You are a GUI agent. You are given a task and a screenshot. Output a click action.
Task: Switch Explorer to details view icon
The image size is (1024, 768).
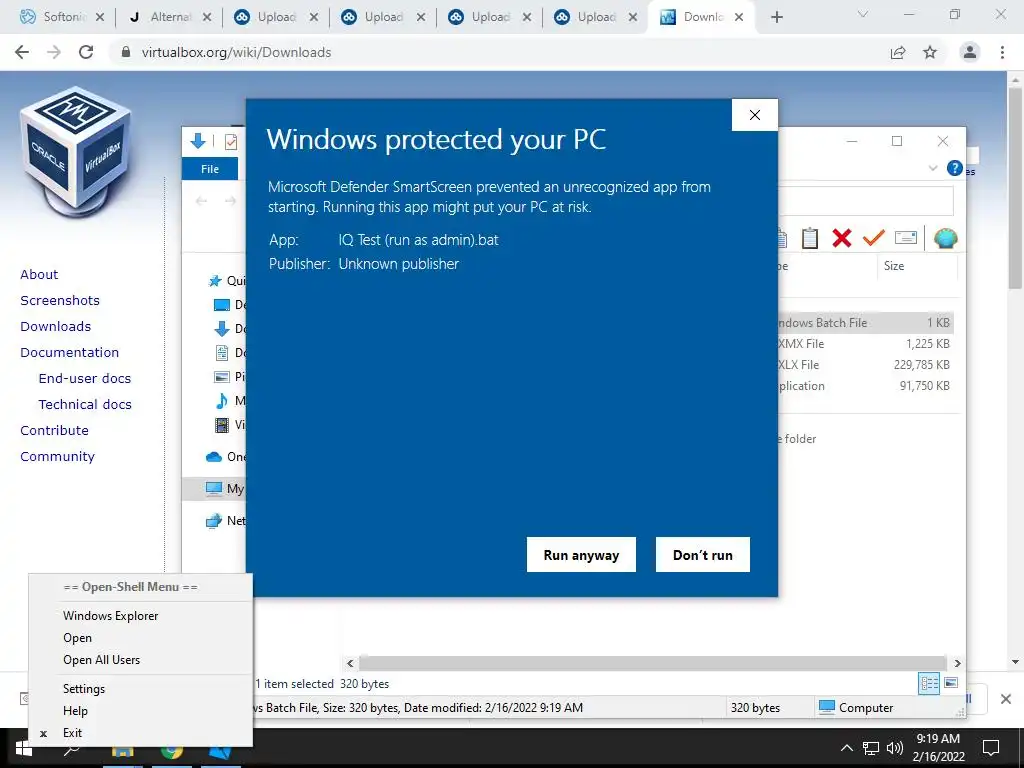coord(929,683)
